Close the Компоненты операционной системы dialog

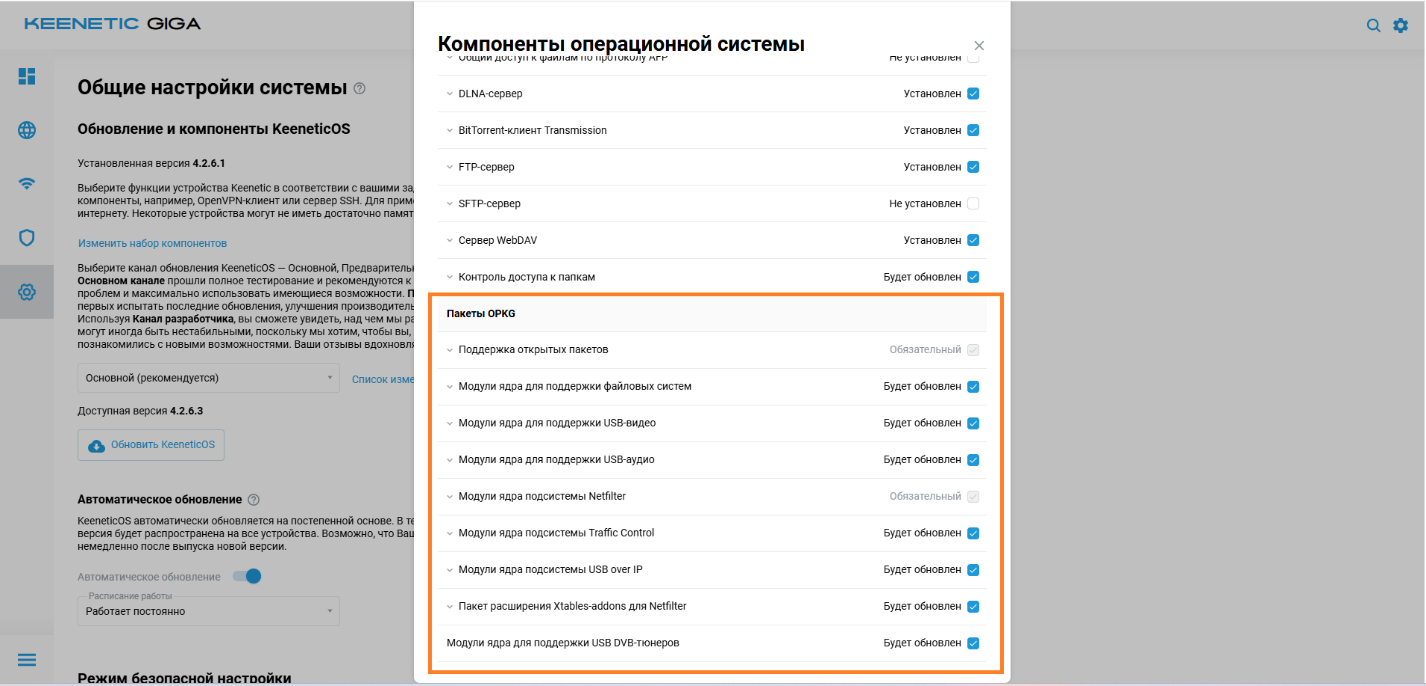tap(979, 45)
